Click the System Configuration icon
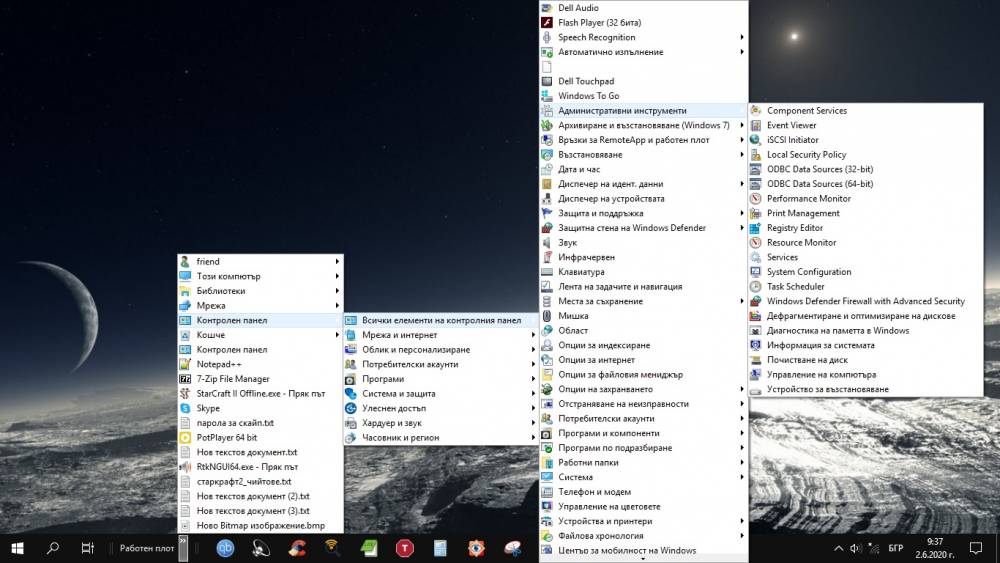1000x563 pixels. coord(756,272)
